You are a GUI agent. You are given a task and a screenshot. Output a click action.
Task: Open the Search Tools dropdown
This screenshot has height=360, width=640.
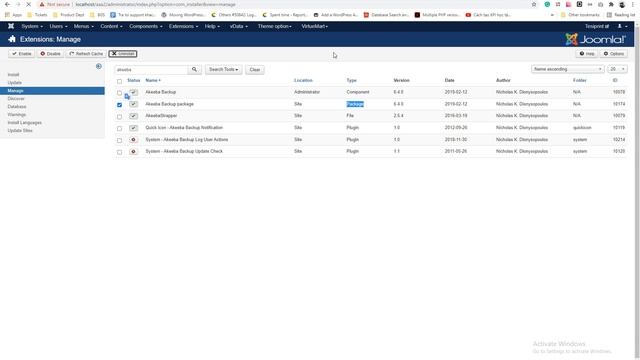click(x=223, y=69)
